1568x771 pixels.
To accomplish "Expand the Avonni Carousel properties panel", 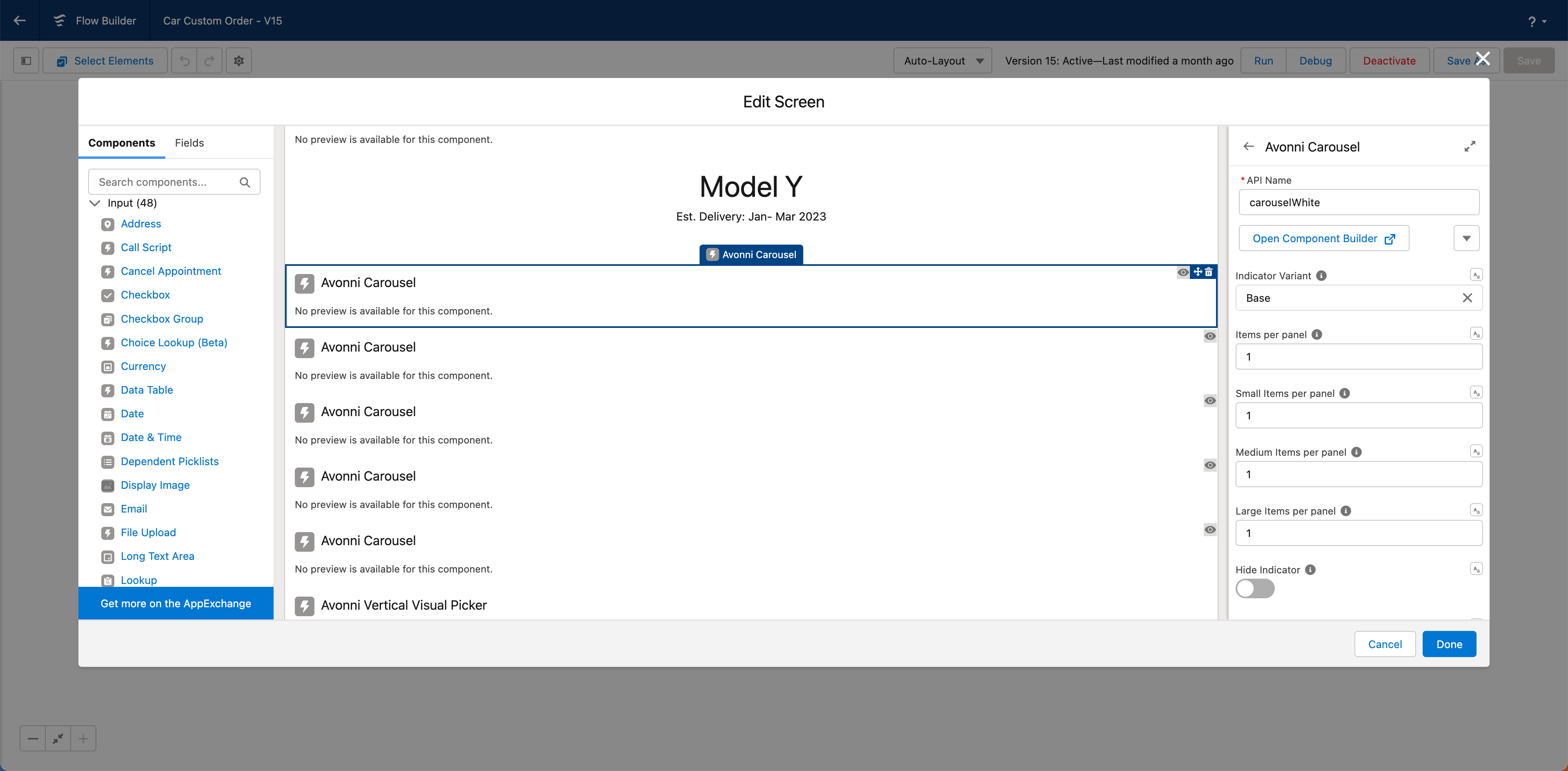I will coord(1470,147).
